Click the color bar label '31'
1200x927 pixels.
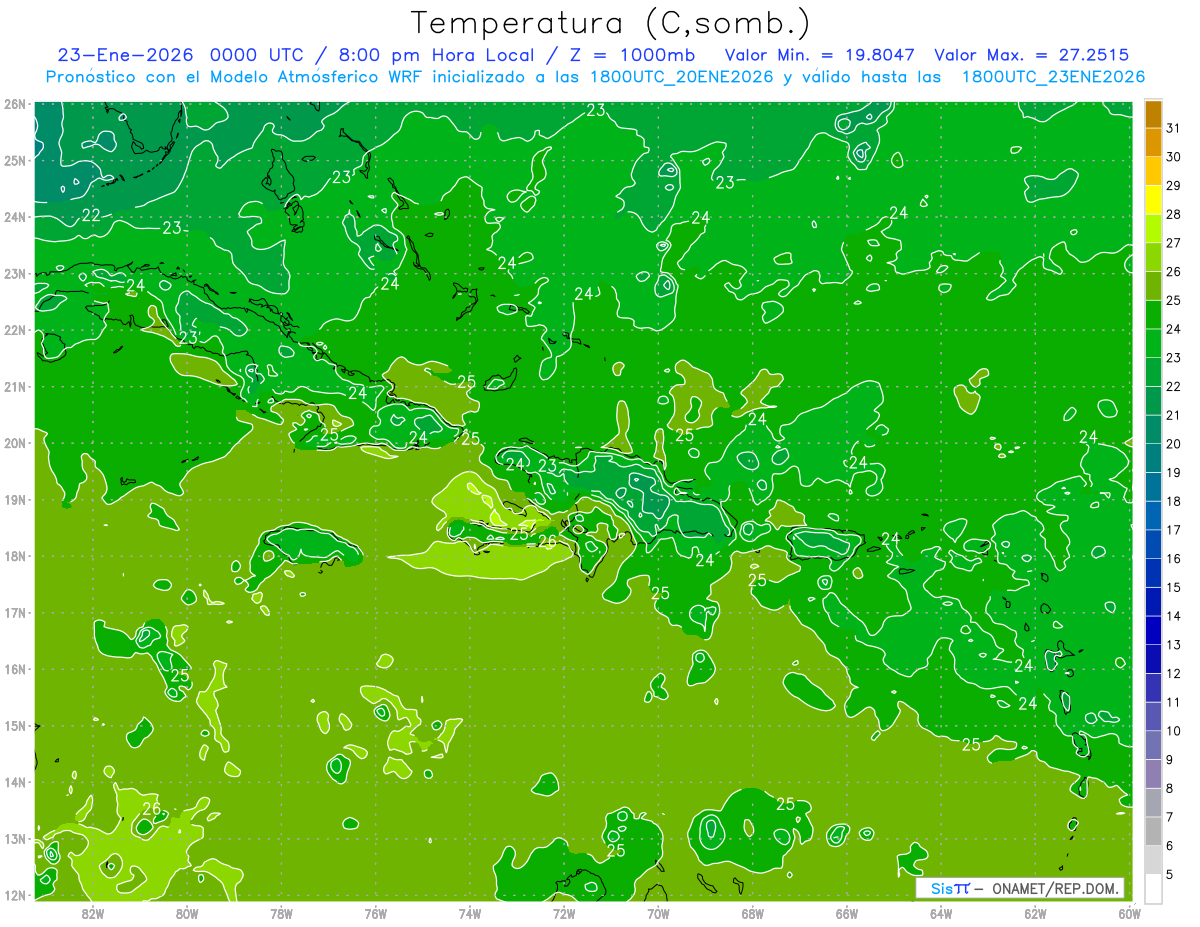click(1173, 129)
